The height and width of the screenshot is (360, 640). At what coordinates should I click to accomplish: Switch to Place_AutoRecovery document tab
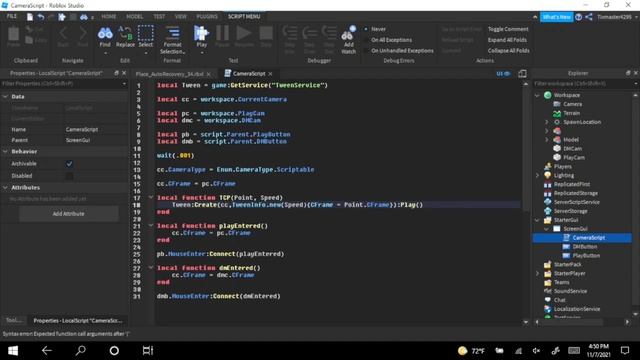point(169,74)
